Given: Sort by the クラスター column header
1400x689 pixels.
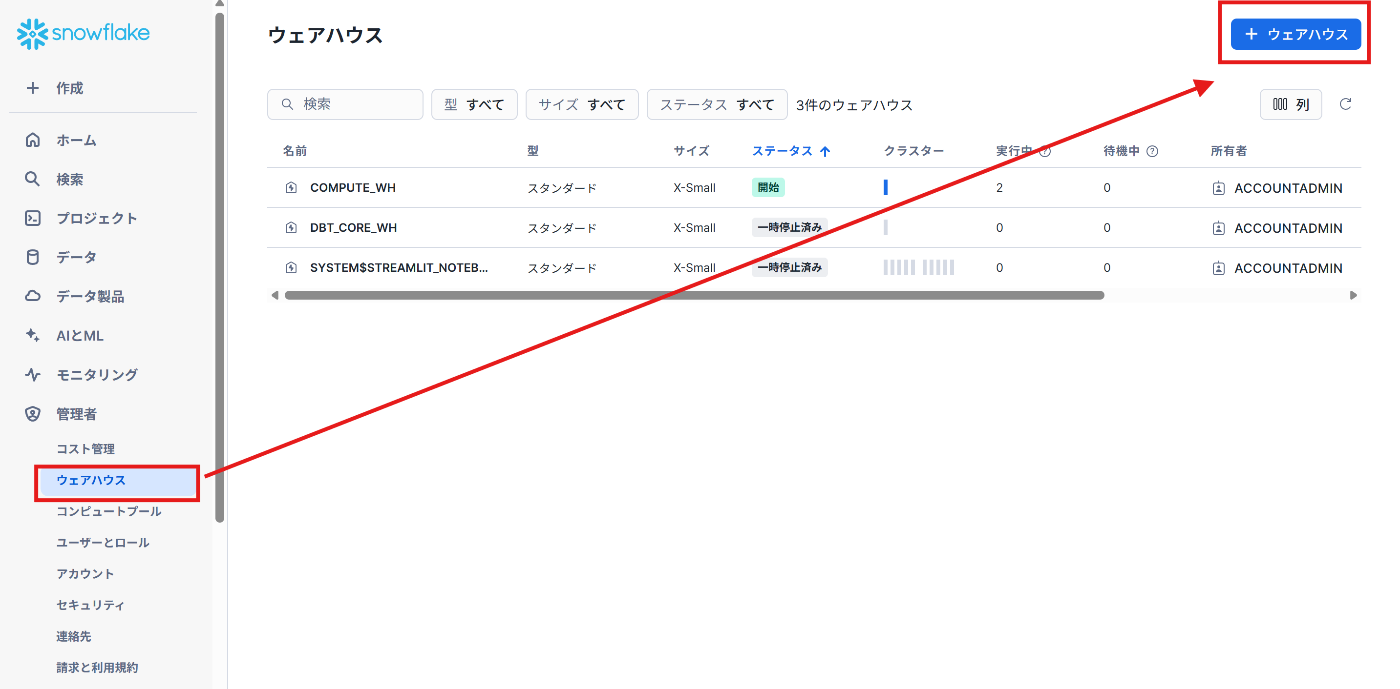Looking at the screenshot, I should [x=914, y=151].
